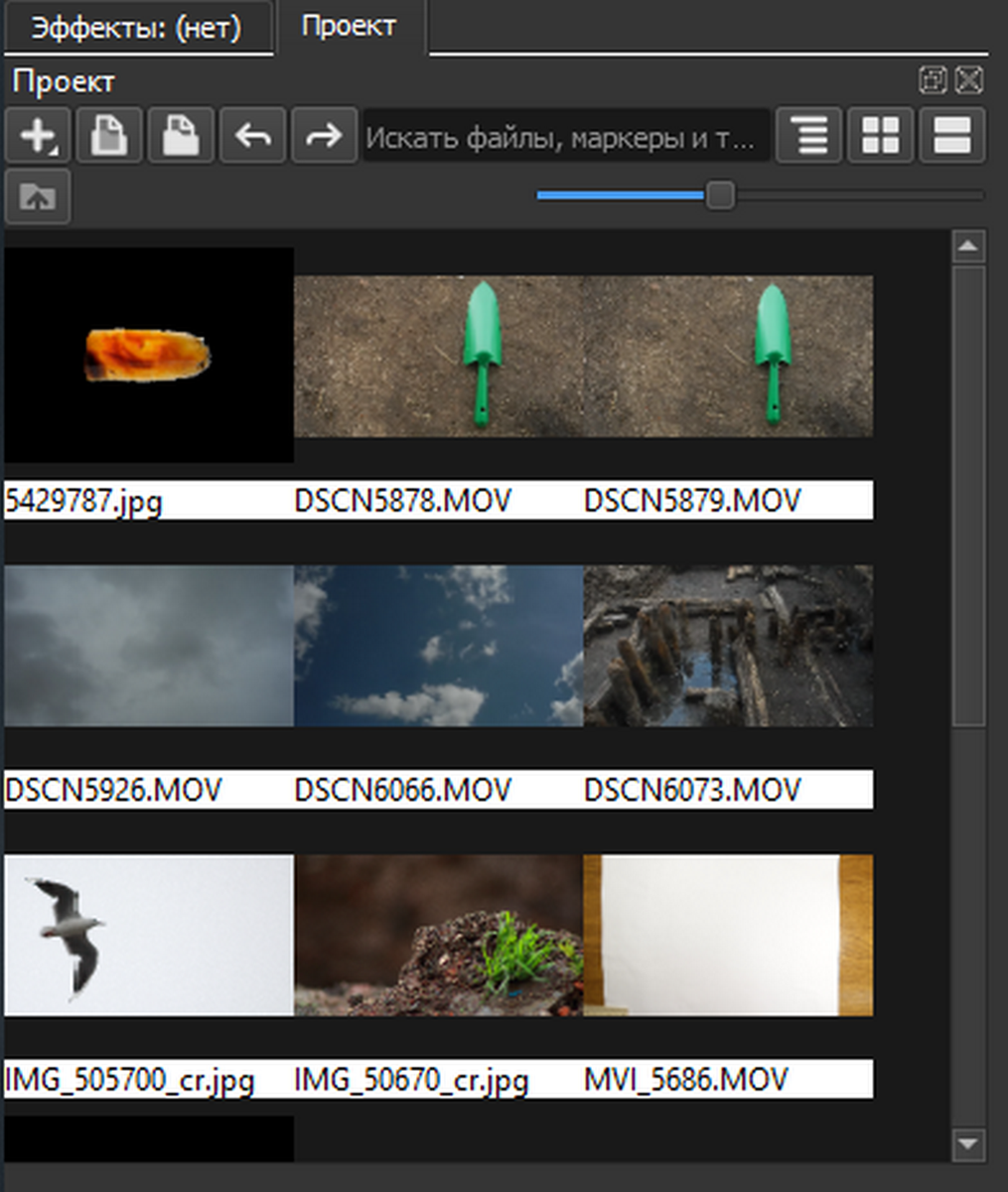Click the file name IMG_505700_cr.jpg
Viewport: 1008px width, 1192px height.
click(129, 1080)
